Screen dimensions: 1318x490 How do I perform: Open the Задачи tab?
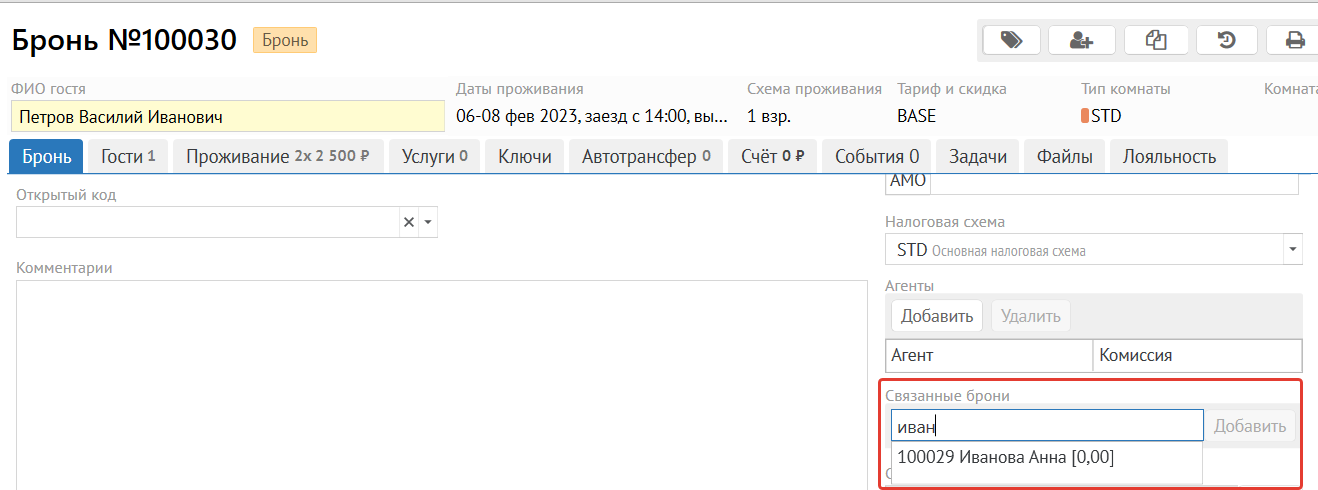(x=978, y=156)
